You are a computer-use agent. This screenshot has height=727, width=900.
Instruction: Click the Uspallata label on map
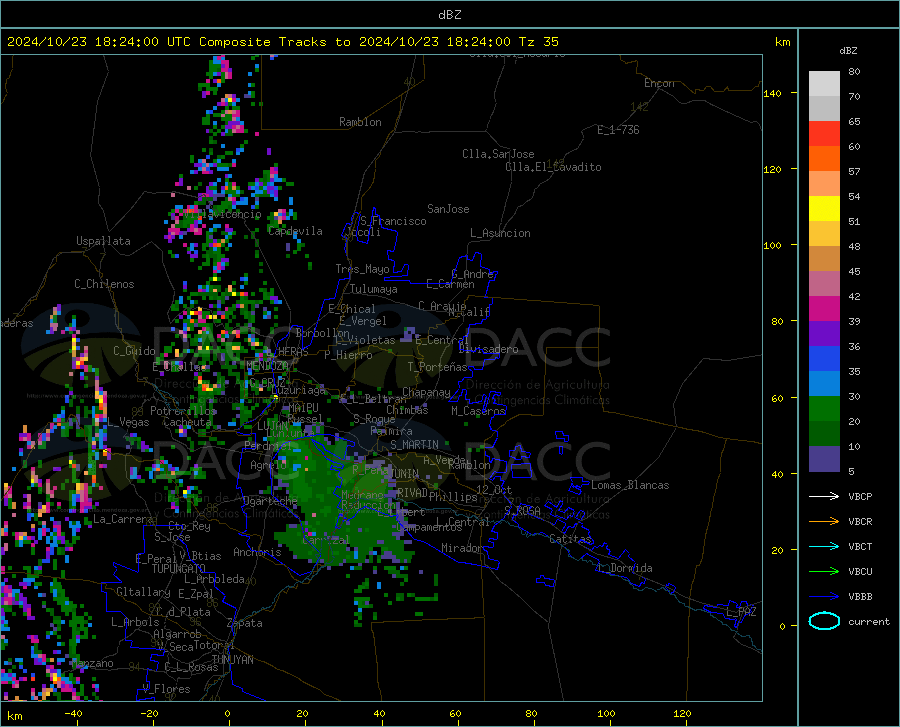click(103, 241)
